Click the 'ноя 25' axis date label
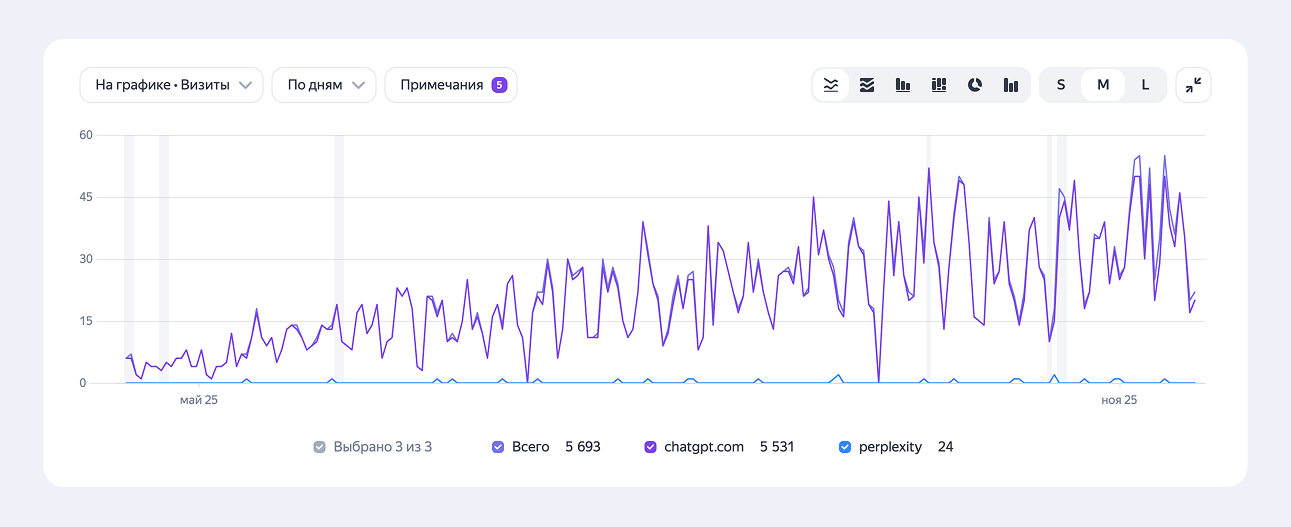The image size is (1291, 527). click(x=1119, y=400)
